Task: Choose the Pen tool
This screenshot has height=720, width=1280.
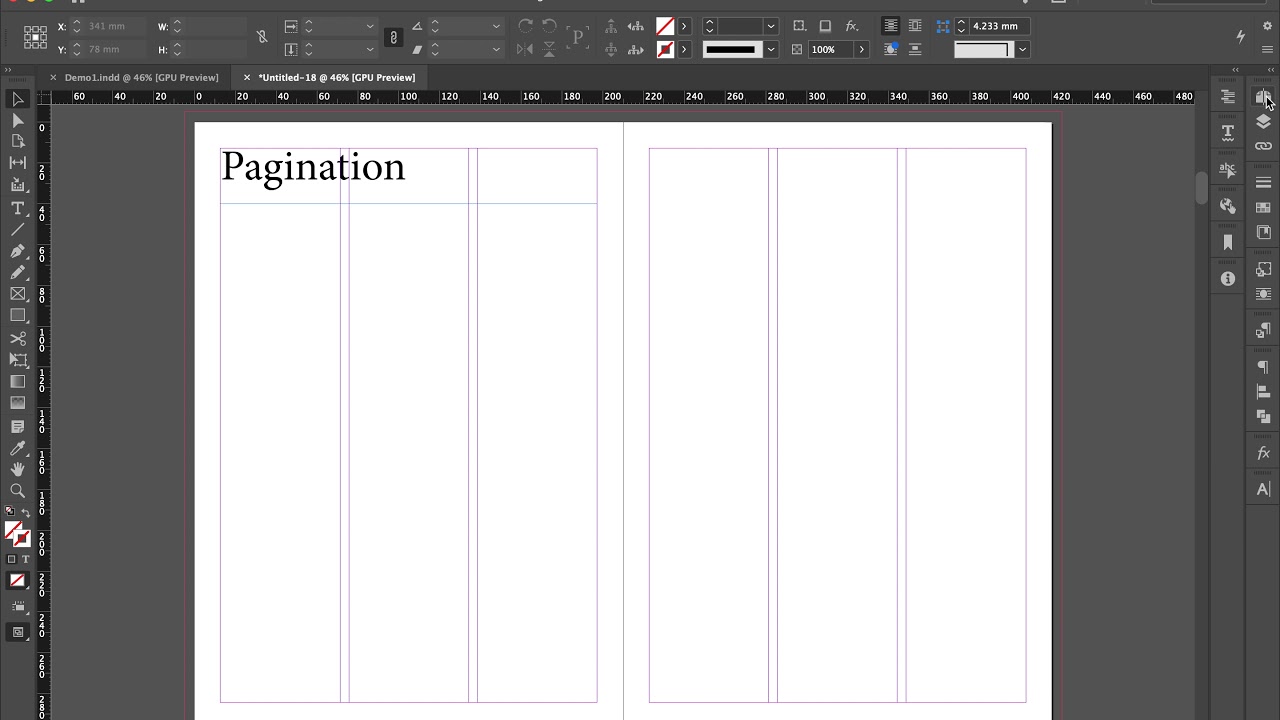Action: pyautogui.click(x=17, y=251)
